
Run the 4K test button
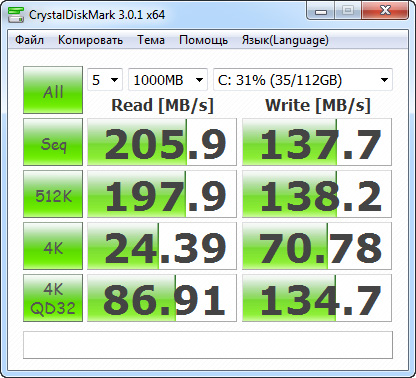53,246
